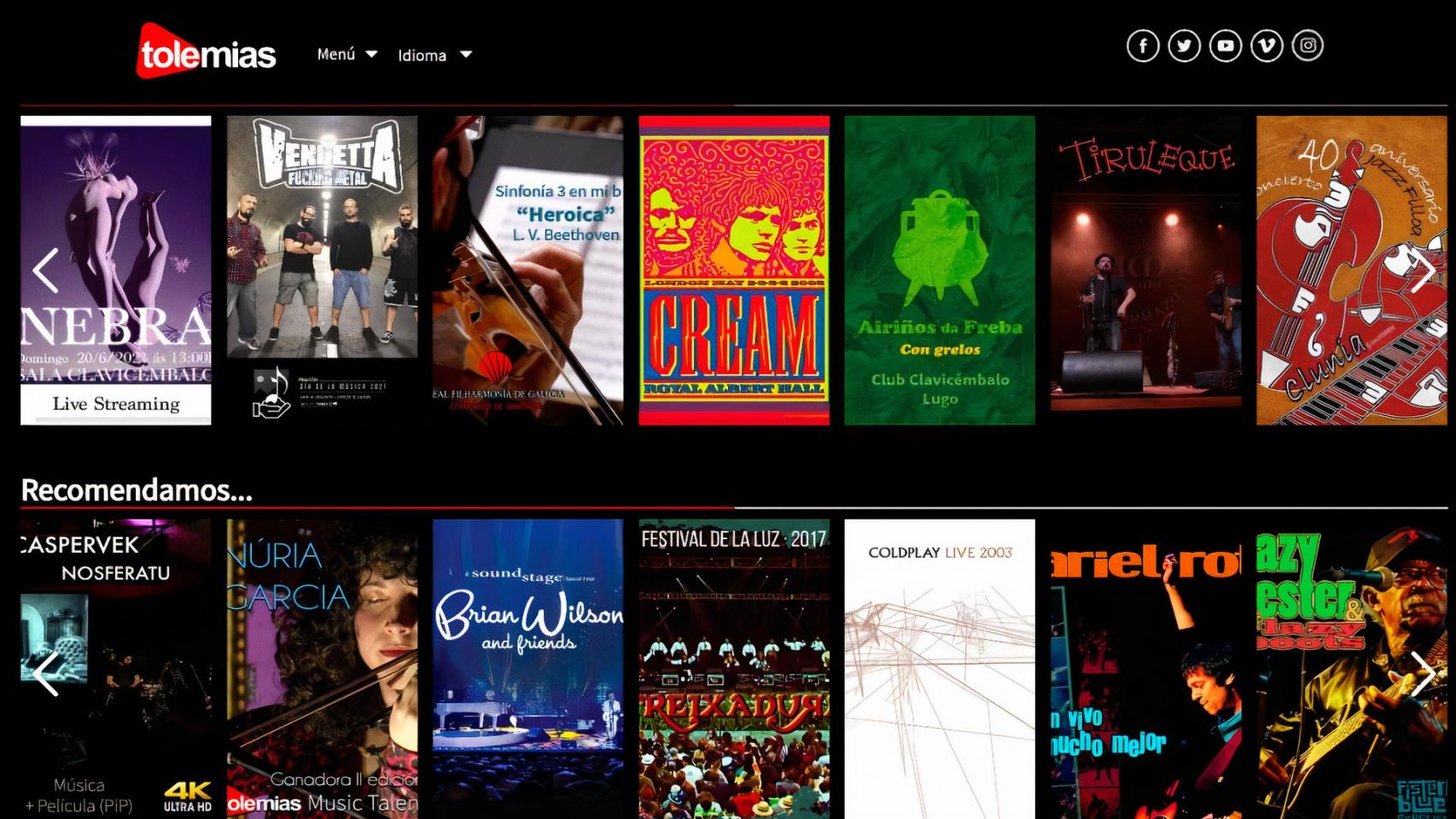Image resolution: width=1456 pixels, height=819 pixels.
Task: Open Beethoven Sinfonía 3 Heroica poster
Action: click(528, 270)
